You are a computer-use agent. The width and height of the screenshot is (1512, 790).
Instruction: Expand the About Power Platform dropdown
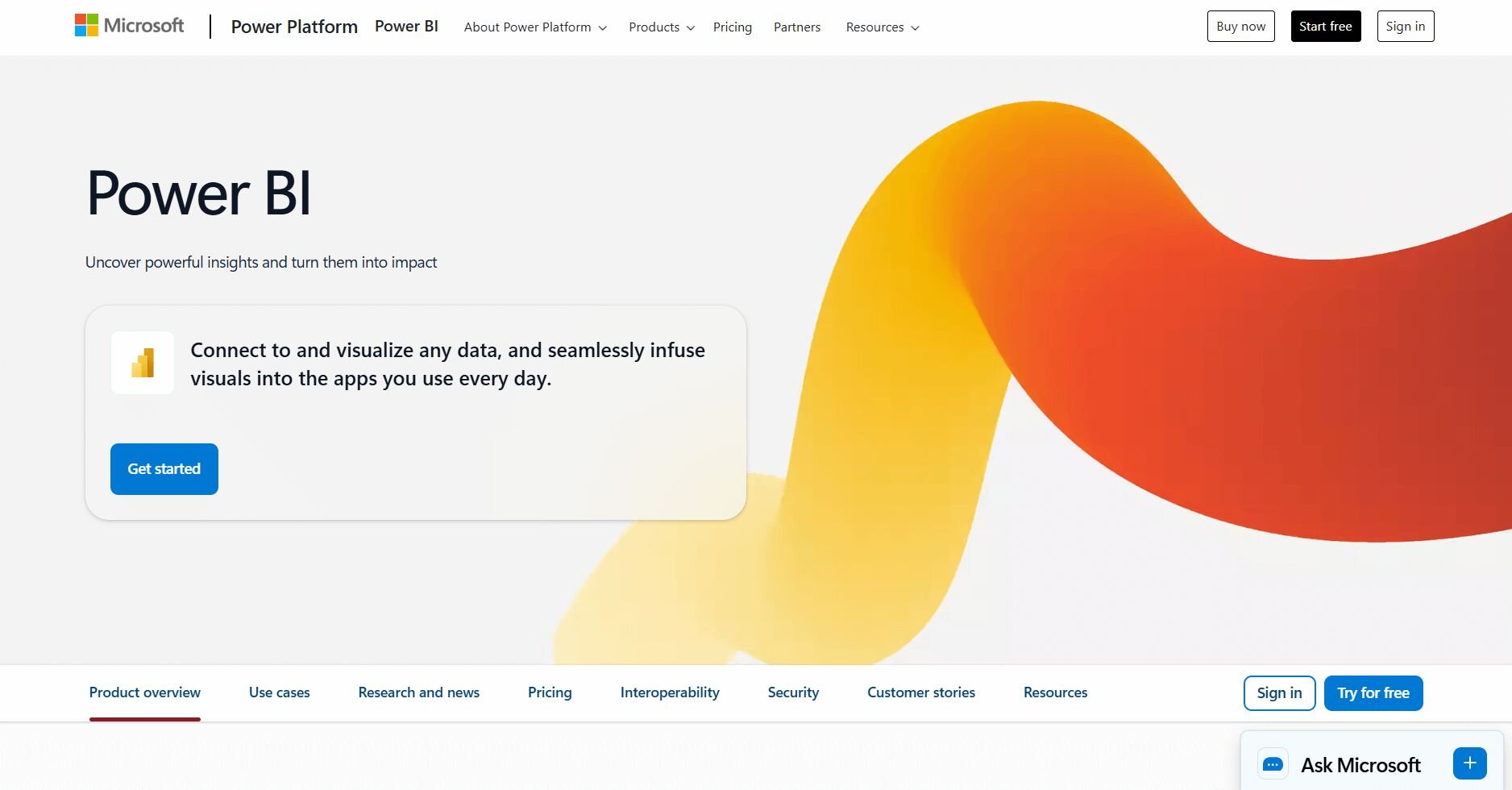coord(535,27)
